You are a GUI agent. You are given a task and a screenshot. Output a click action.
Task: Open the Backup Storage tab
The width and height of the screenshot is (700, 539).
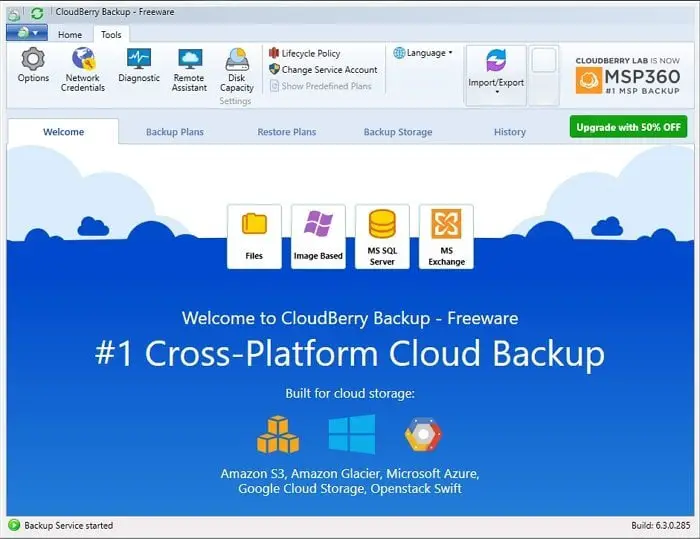[398, 132]
